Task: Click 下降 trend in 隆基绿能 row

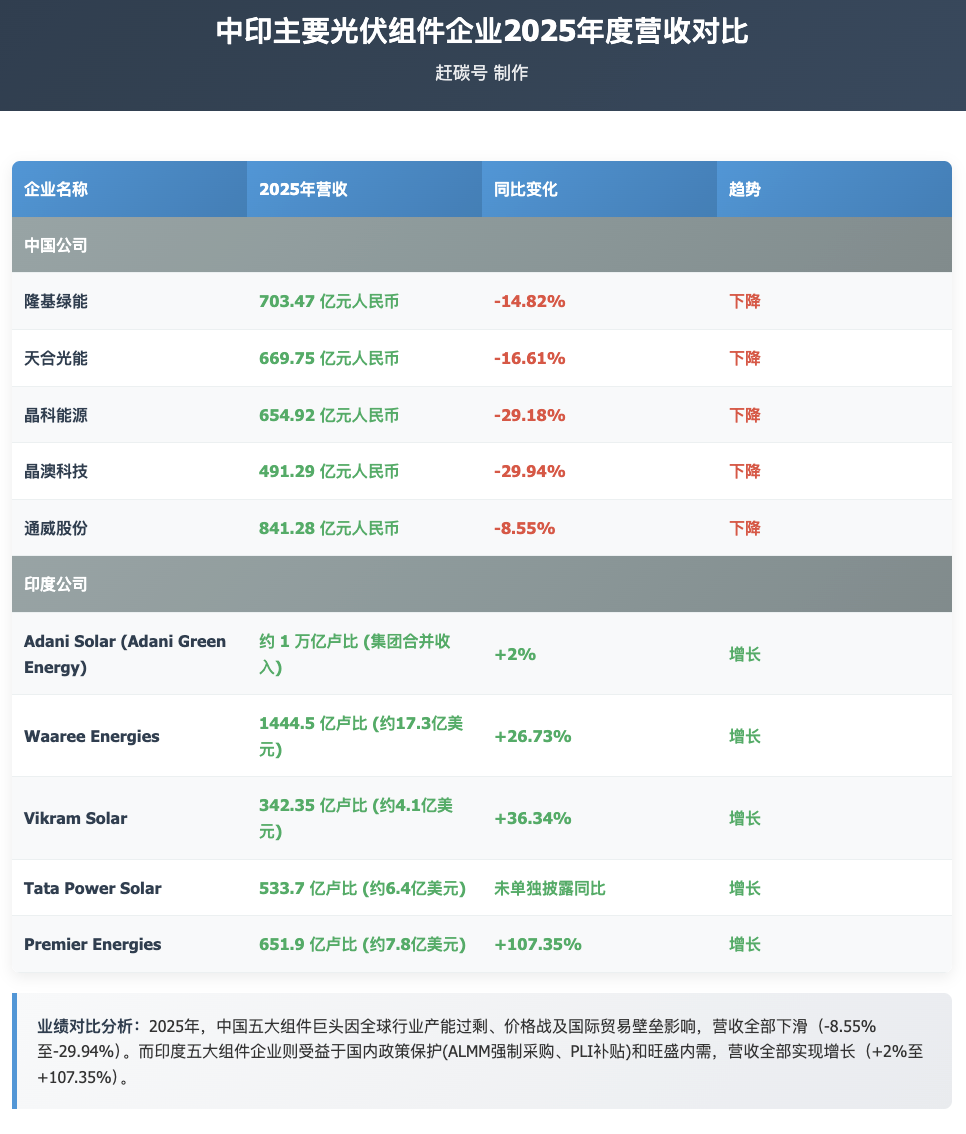Action: (x=745, y=302)
